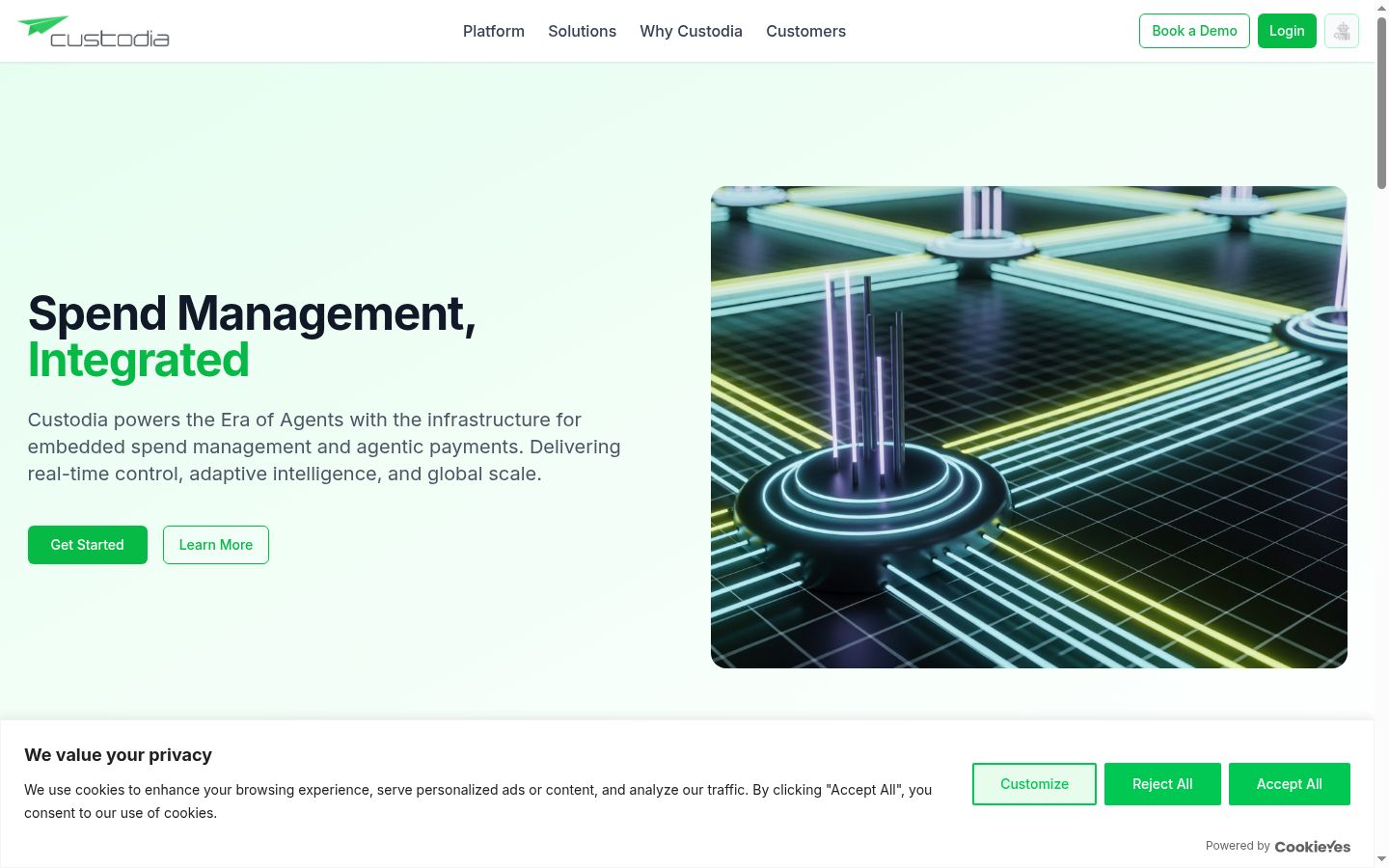Click the green "Integrated" headline word
The width and height of the screenshot is (1389, 868).
click(139, 361)
